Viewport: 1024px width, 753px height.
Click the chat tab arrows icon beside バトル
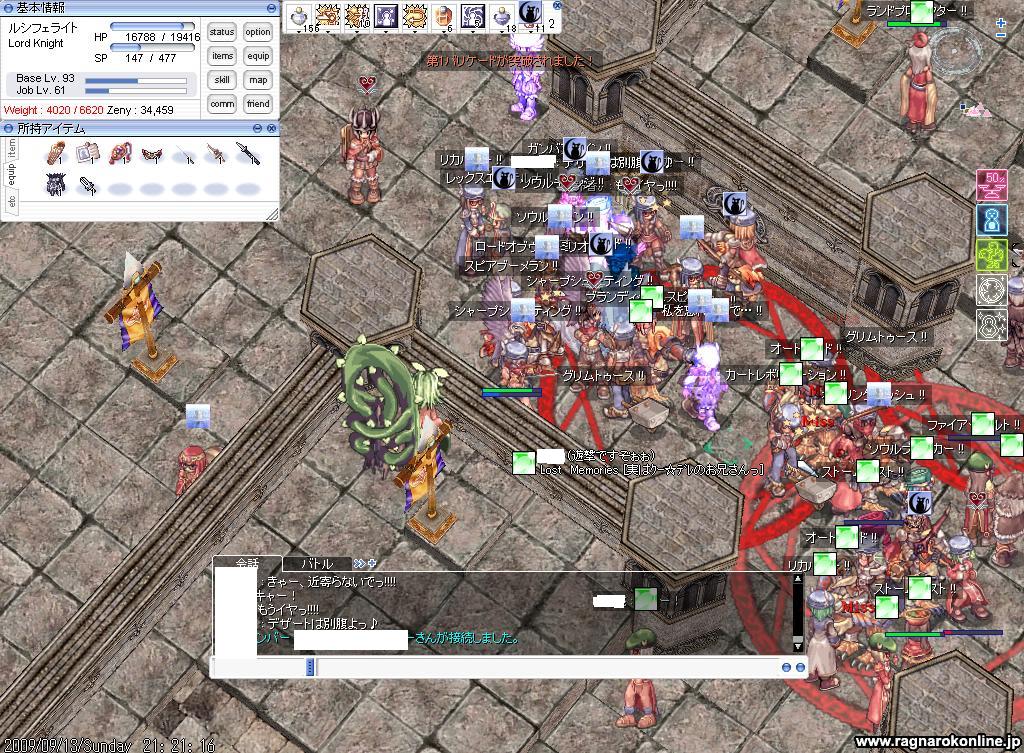(x=359, y=563)
